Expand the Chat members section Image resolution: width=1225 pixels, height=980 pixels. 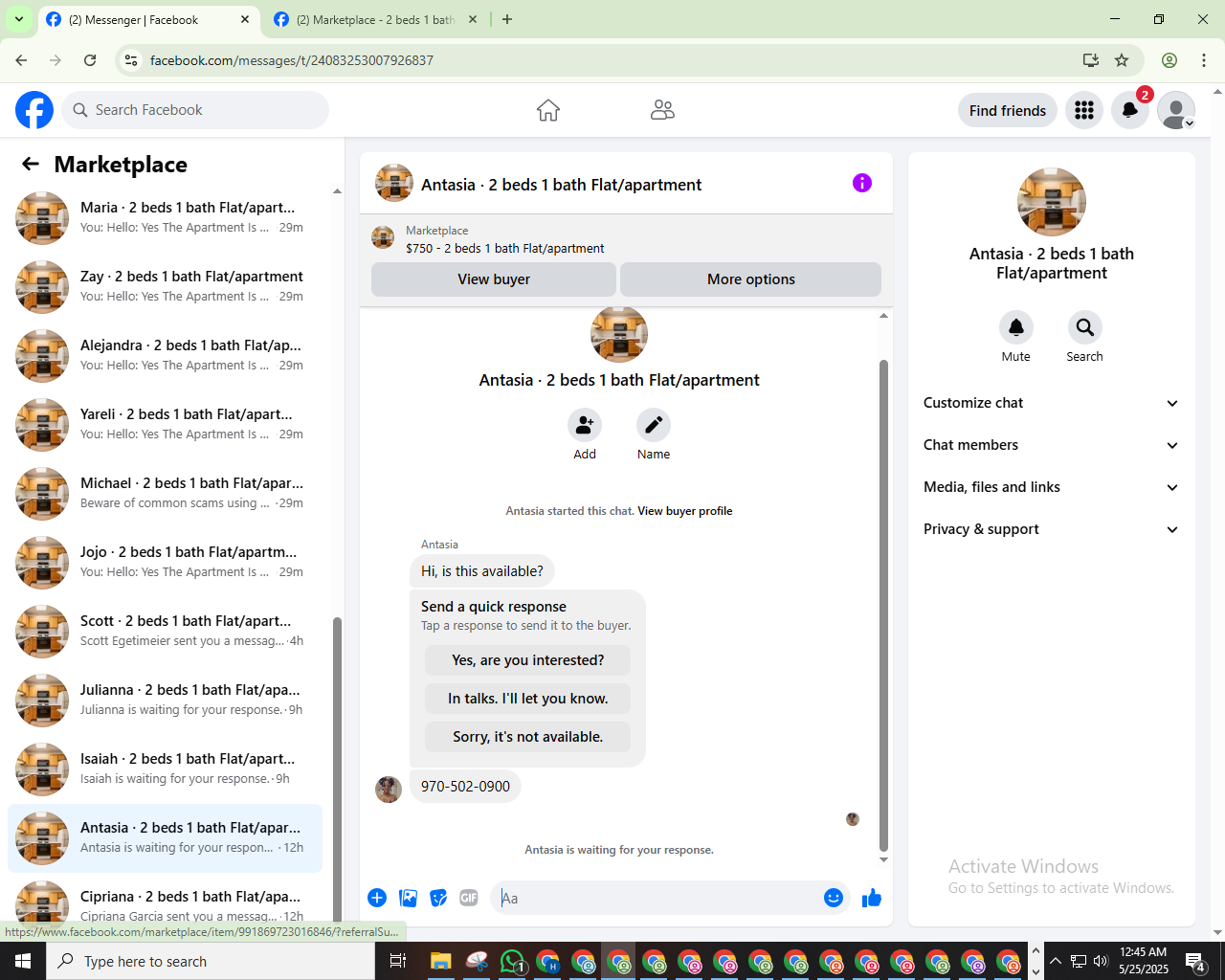point(1052,445)
